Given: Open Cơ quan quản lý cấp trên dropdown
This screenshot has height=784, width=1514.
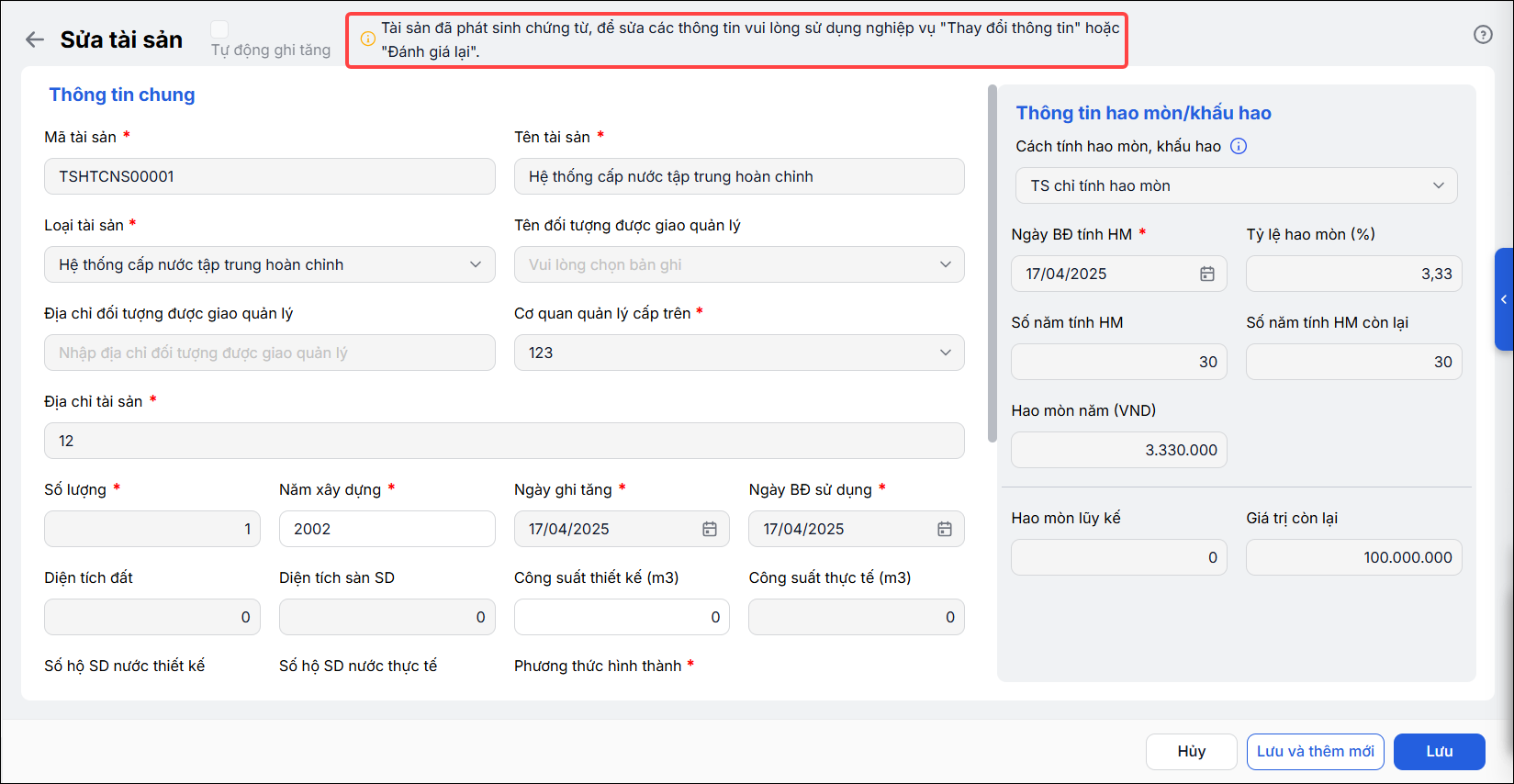Looking at the screenshot, I should coord(739,353).
